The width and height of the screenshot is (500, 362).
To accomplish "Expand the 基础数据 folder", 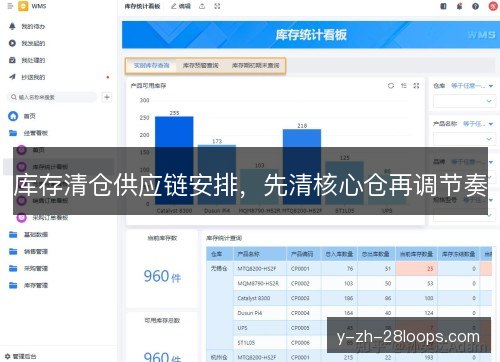I will click(x=28, y=235).
